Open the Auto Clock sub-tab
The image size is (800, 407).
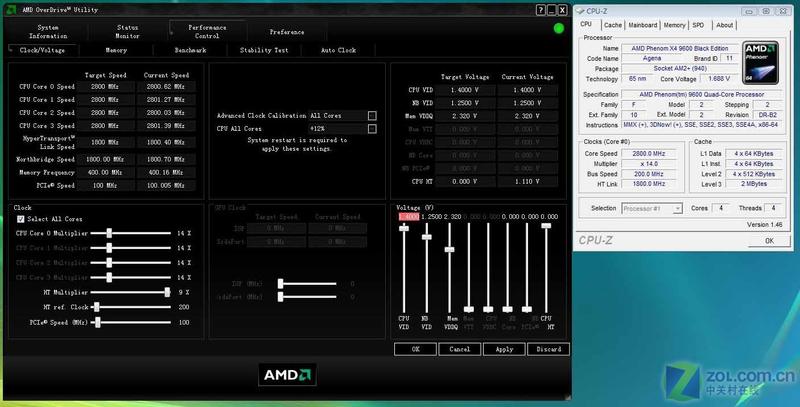coord(338,50)
